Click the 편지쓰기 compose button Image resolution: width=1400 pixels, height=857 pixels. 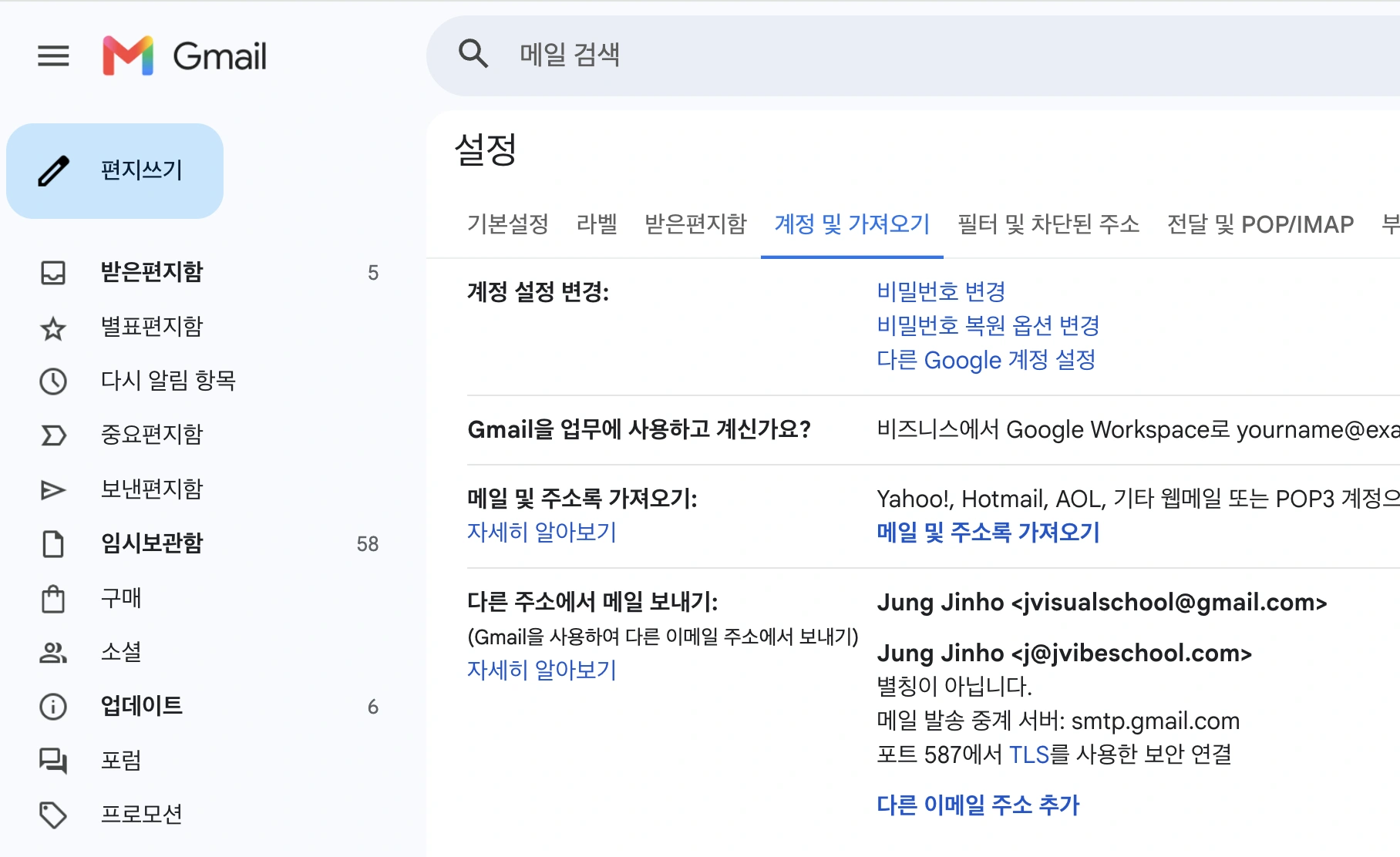coord(115,170)
